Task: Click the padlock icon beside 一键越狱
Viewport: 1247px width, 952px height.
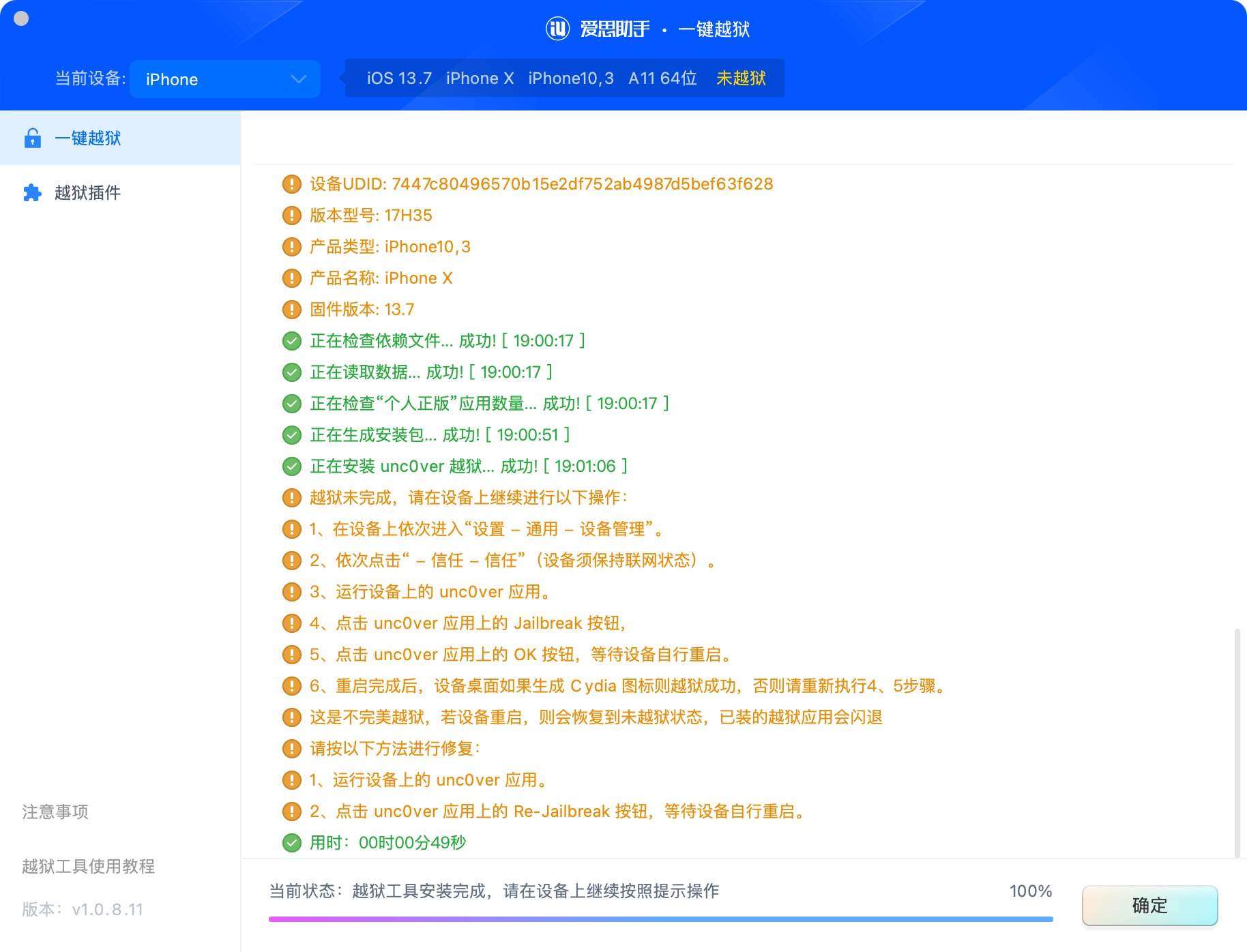Action: (32, 138)
